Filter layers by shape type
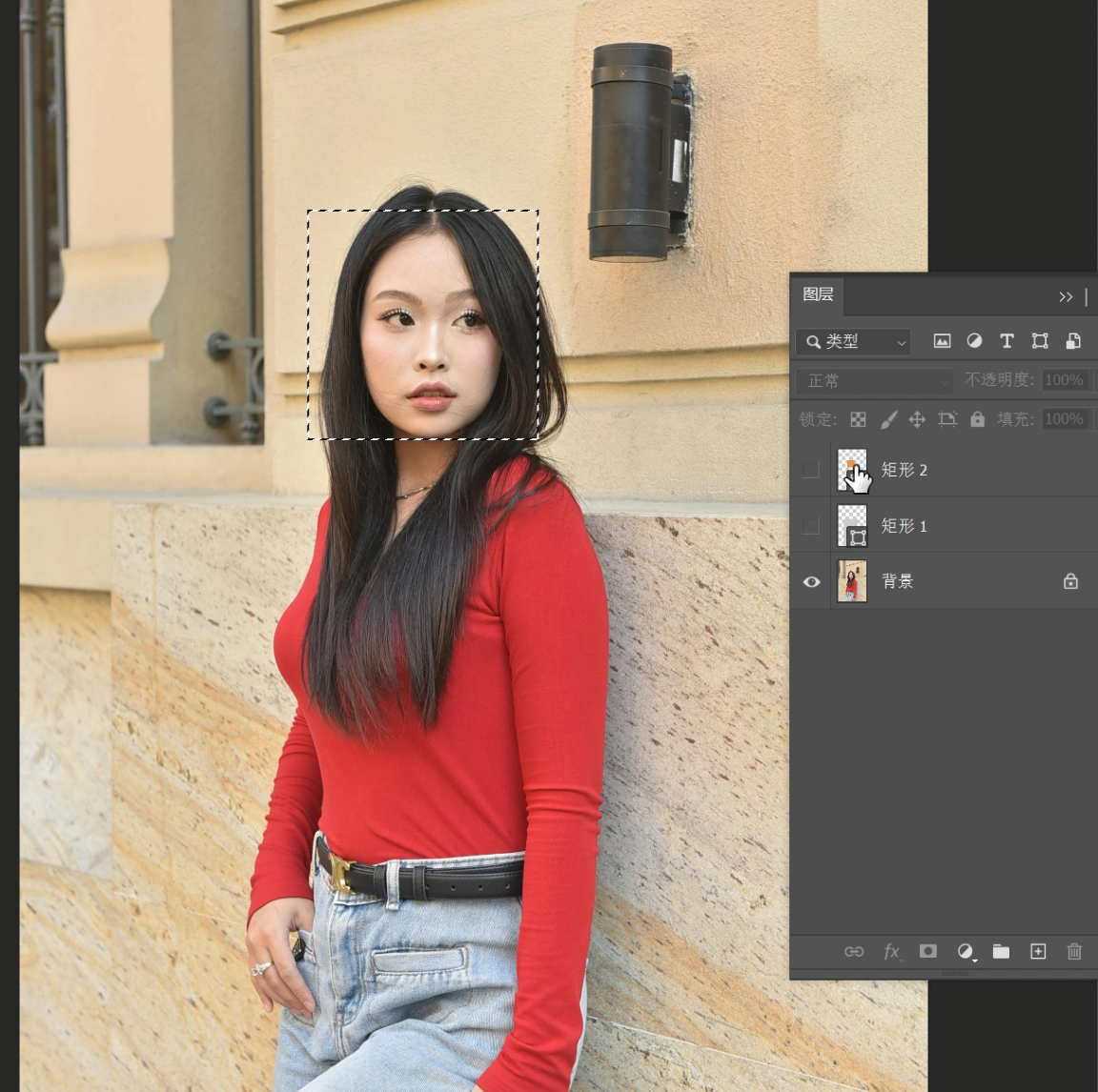The image size is (1098, 1092). click(1040, 341)
